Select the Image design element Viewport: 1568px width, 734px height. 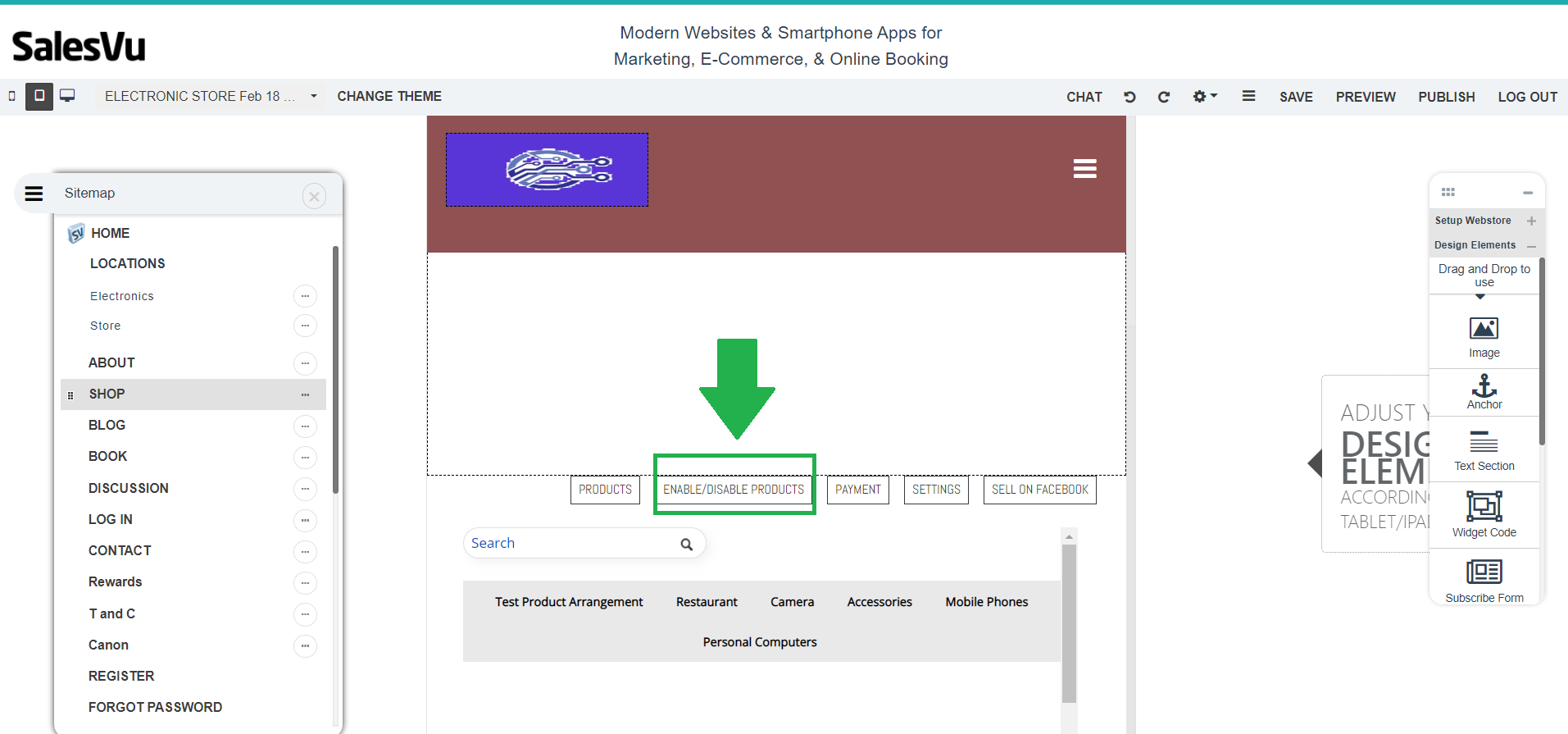(1484, 337)
